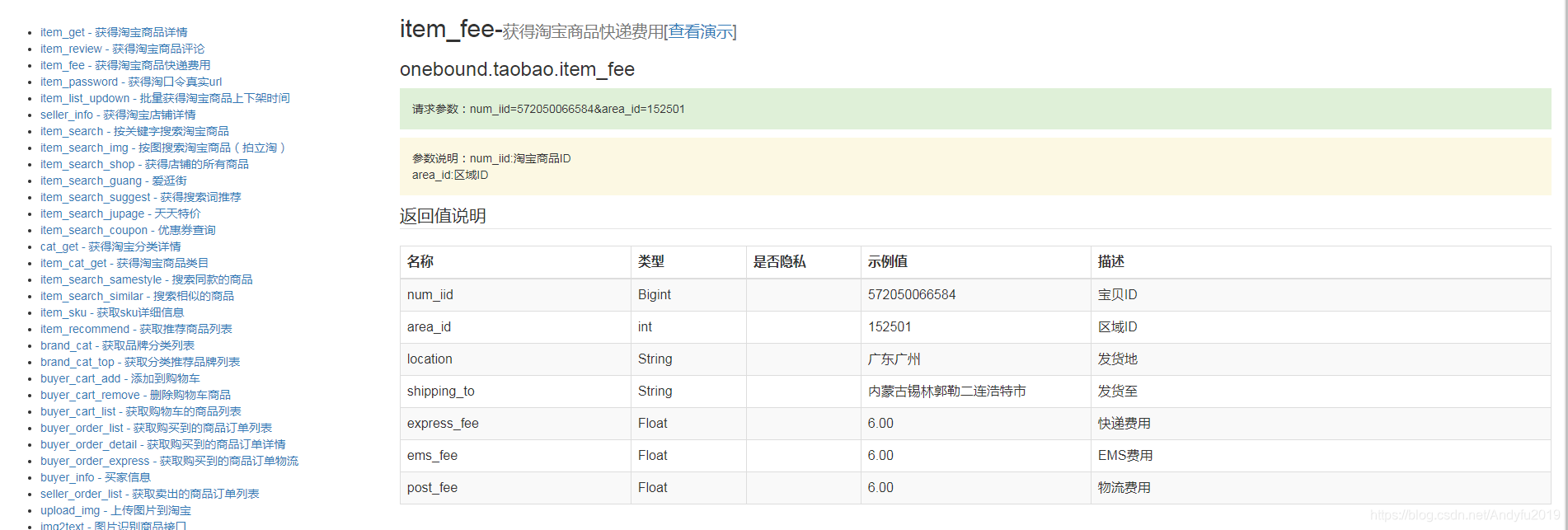This screenshot has height=530, width=1568.
Task: Open the item_search_jupage link
Action: point(120,213)
